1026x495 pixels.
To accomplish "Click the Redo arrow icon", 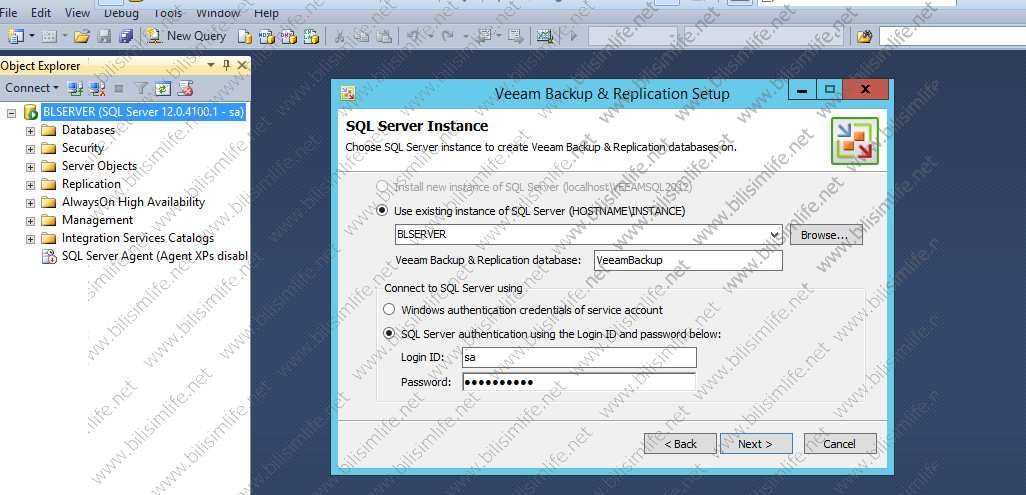I will (447, 37).
